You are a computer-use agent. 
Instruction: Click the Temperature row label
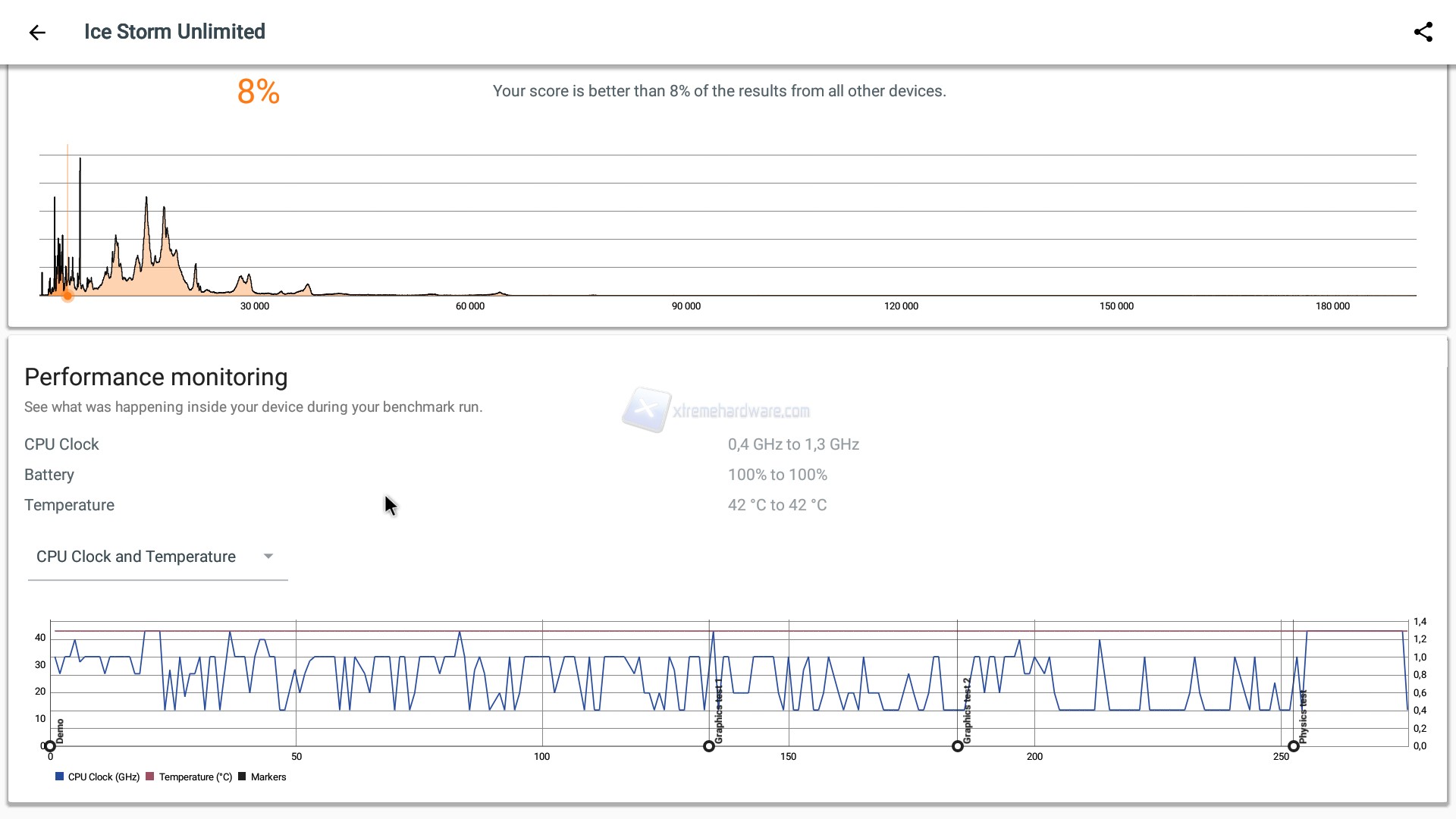(x=69, y=505)
